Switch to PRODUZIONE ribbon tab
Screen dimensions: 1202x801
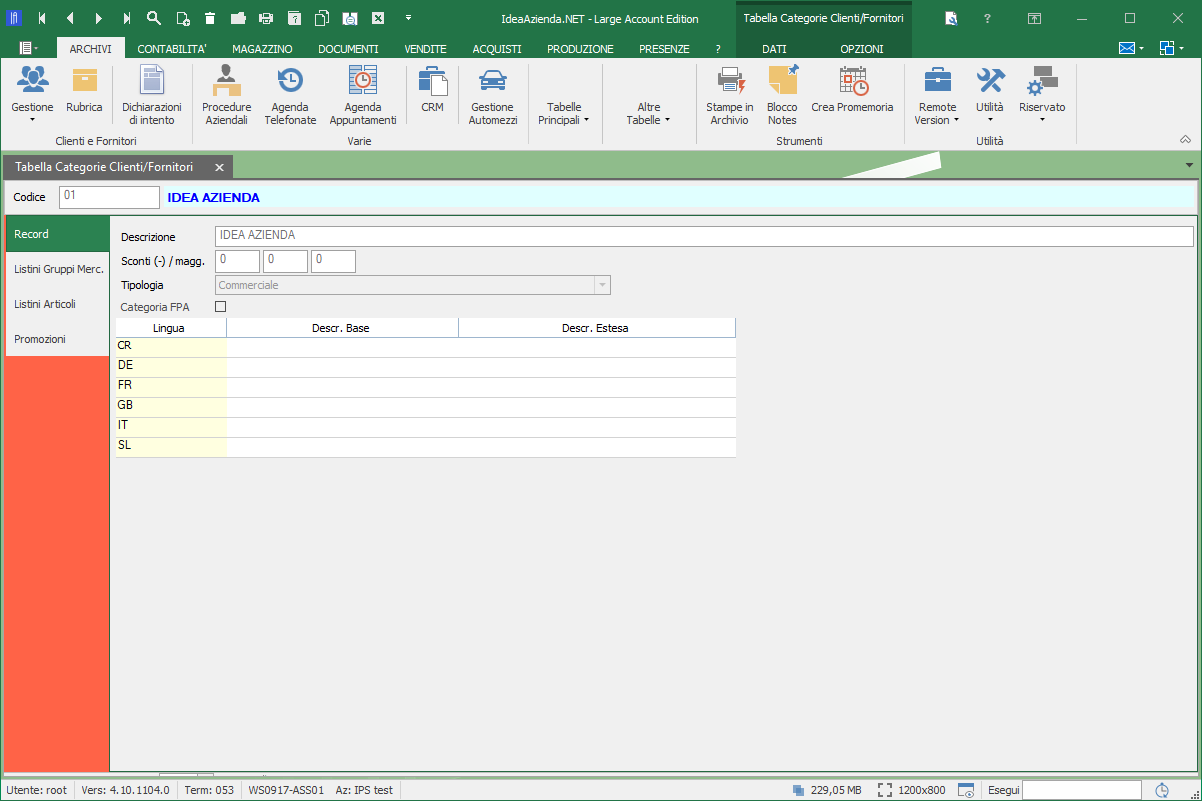click(580, 48)
